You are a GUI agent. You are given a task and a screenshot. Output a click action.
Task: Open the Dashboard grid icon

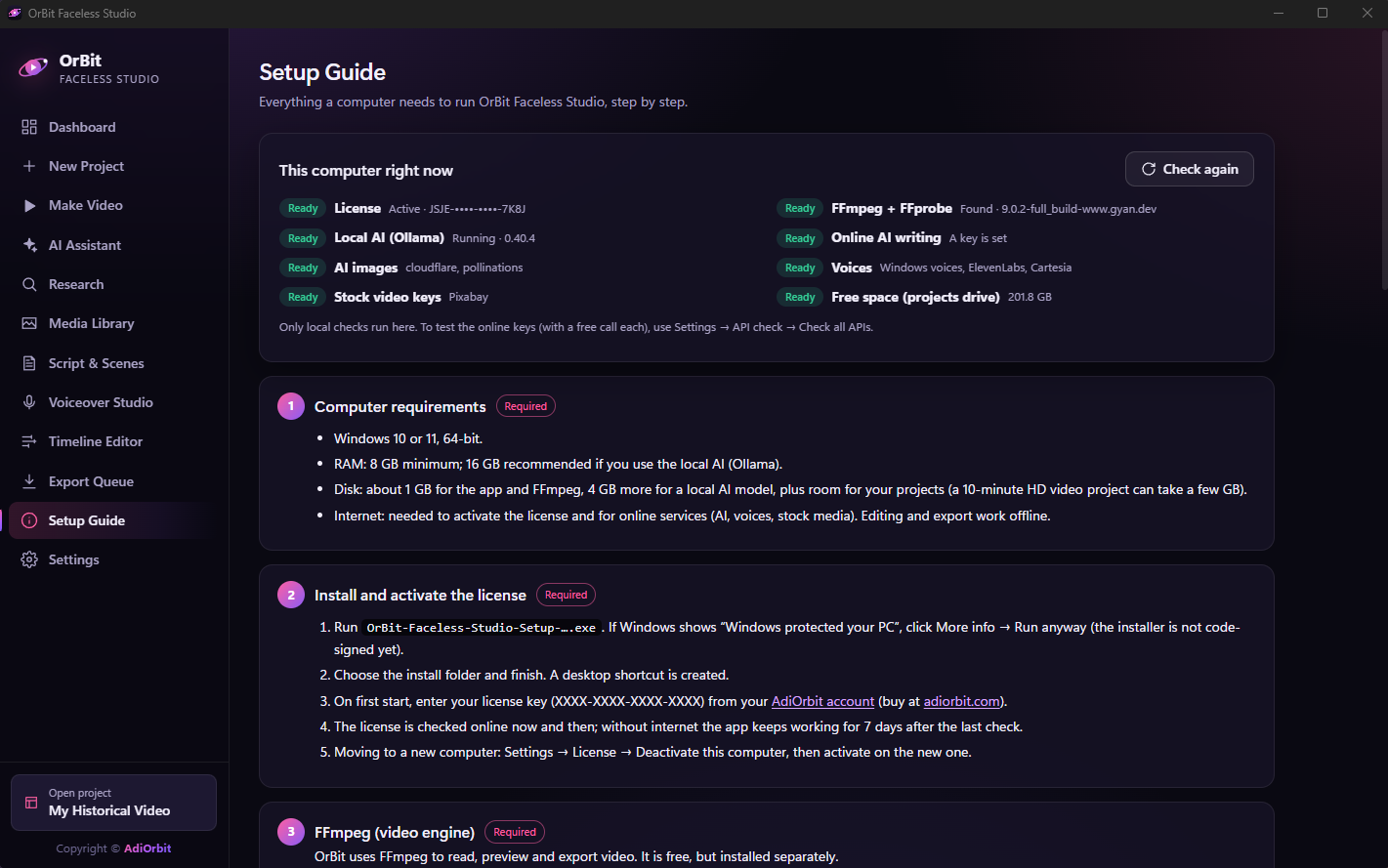[29, 127]
